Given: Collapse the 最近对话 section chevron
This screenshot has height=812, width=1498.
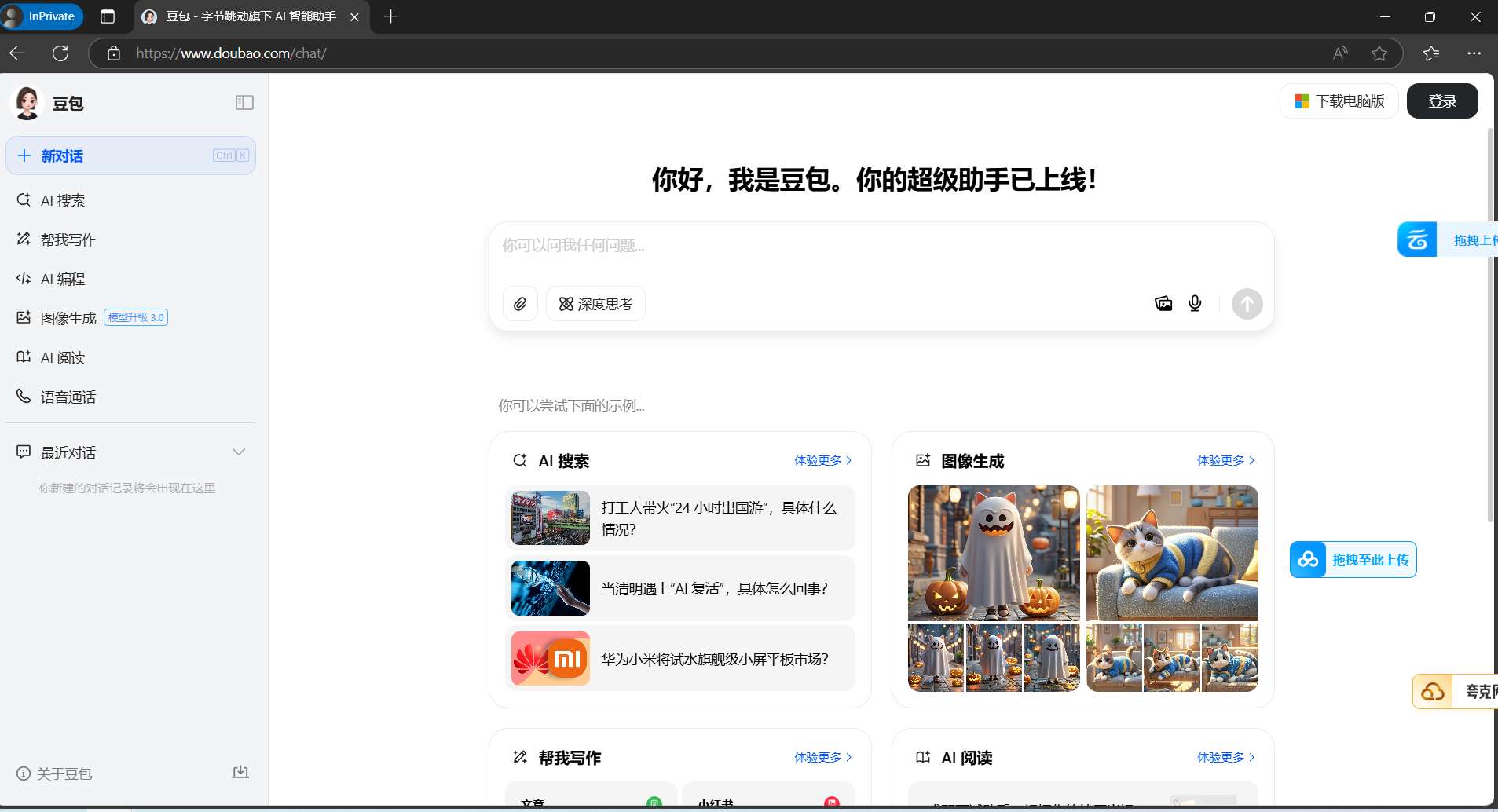Looking at the screenshot, I should [239, 452].
